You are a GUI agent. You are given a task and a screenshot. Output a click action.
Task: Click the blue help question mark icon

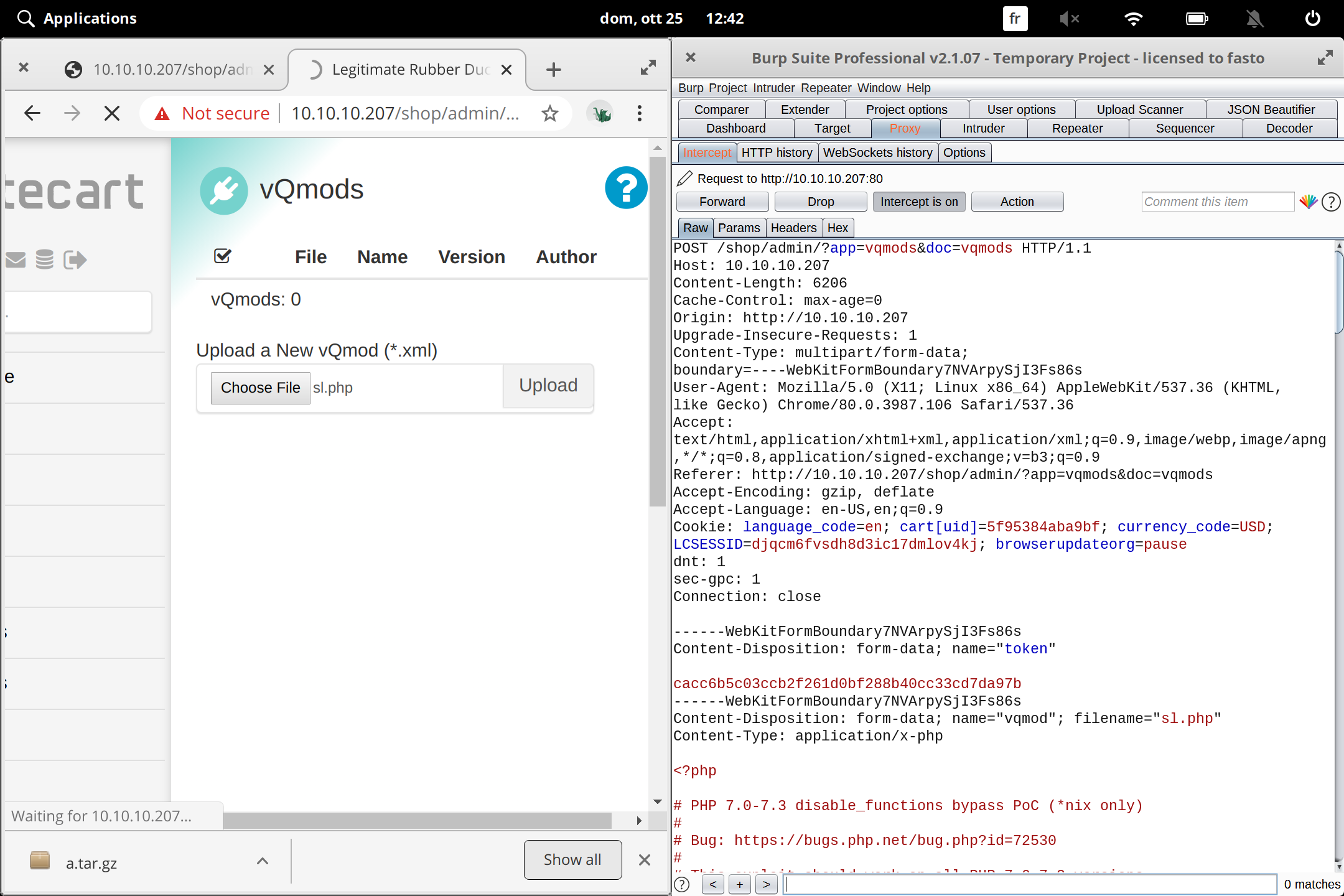(x=626, y=187)
